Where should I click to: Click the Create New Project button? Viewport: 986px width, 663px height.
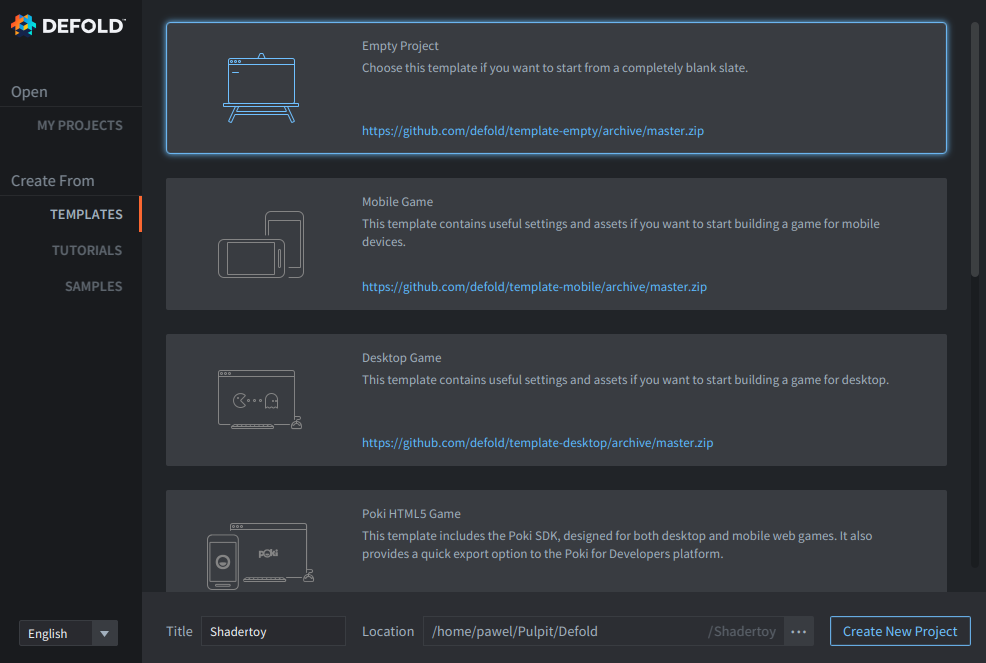[x=900, y=631]
